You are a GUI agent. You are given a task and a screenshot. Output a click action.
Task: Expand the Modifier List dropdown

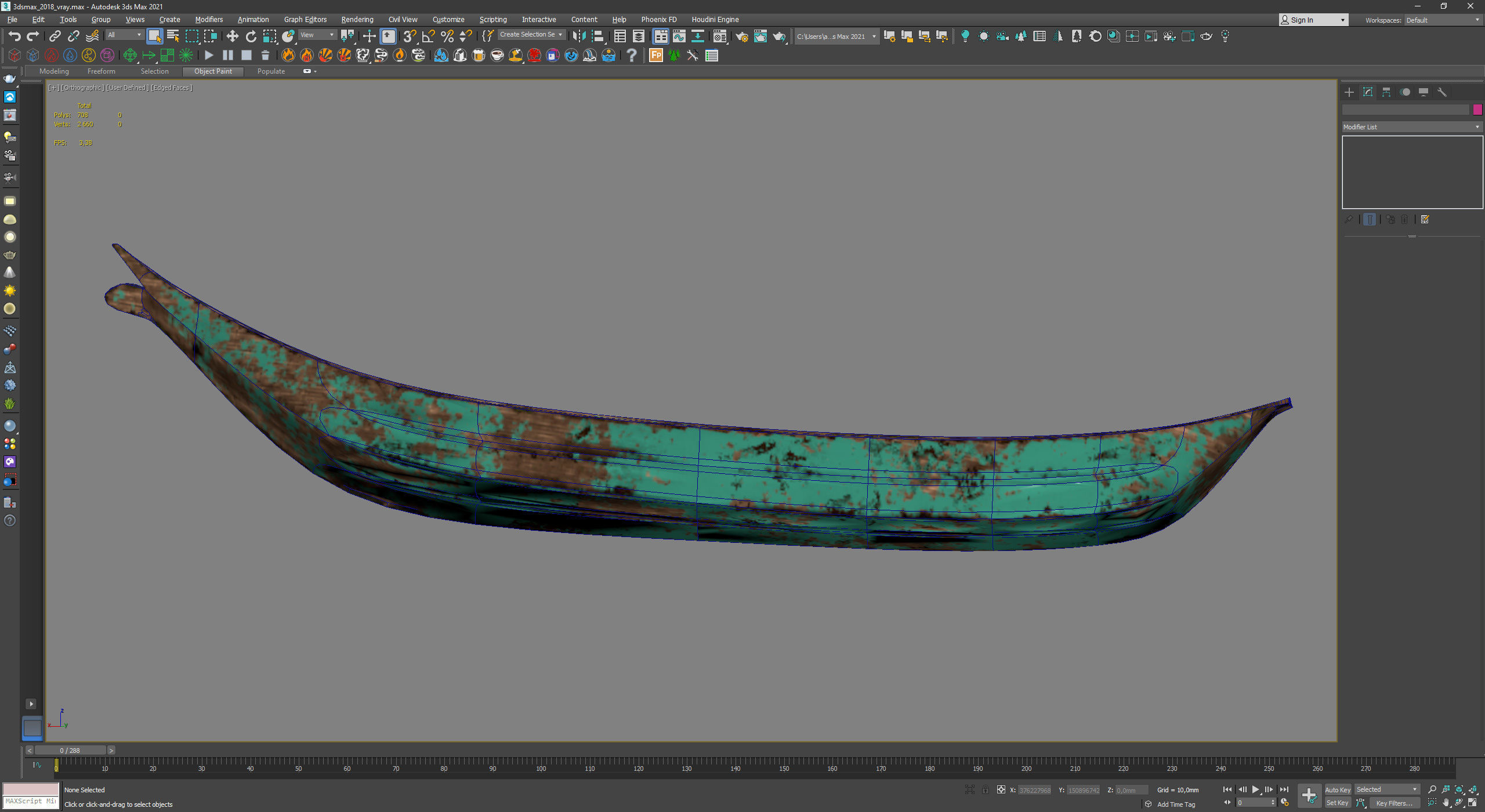pos(1411,127)
